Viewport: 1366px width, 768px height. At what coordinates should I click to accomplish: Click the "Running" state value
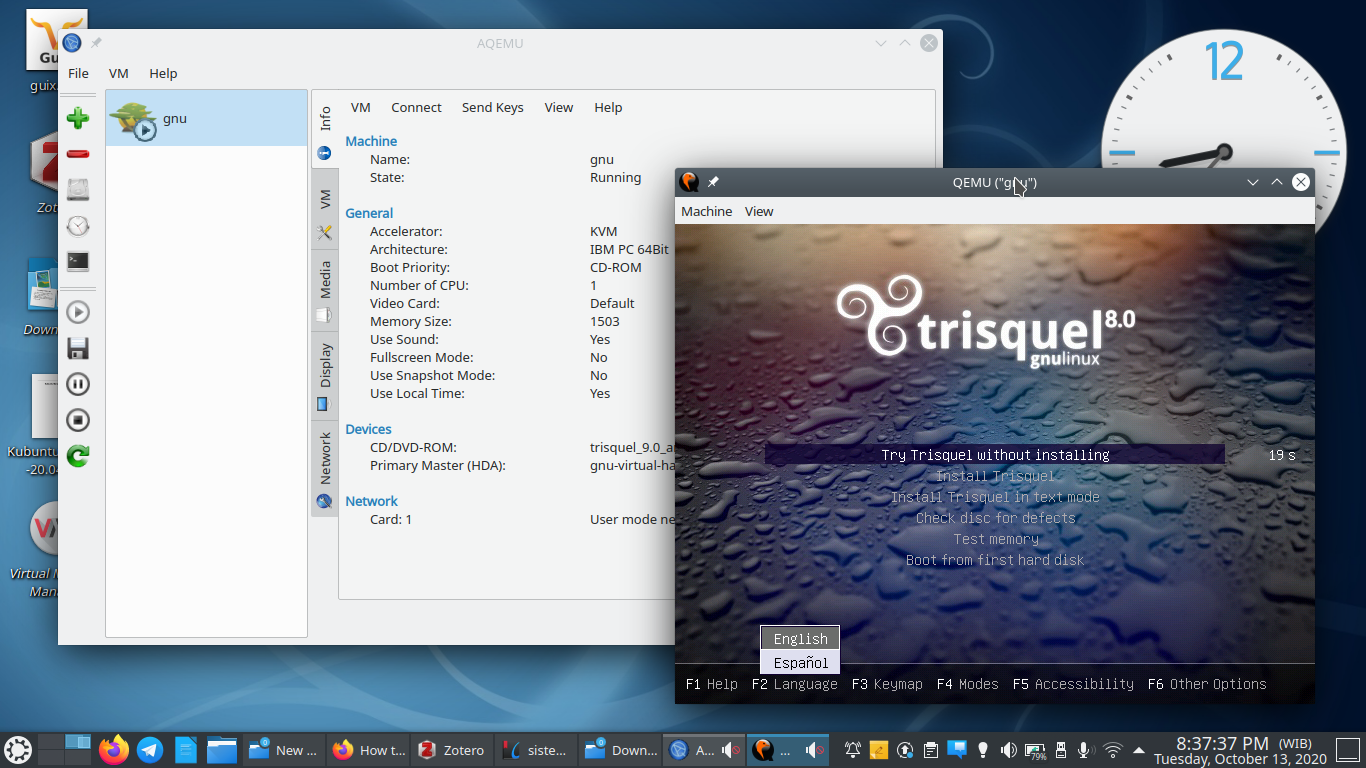click(616, 177)
